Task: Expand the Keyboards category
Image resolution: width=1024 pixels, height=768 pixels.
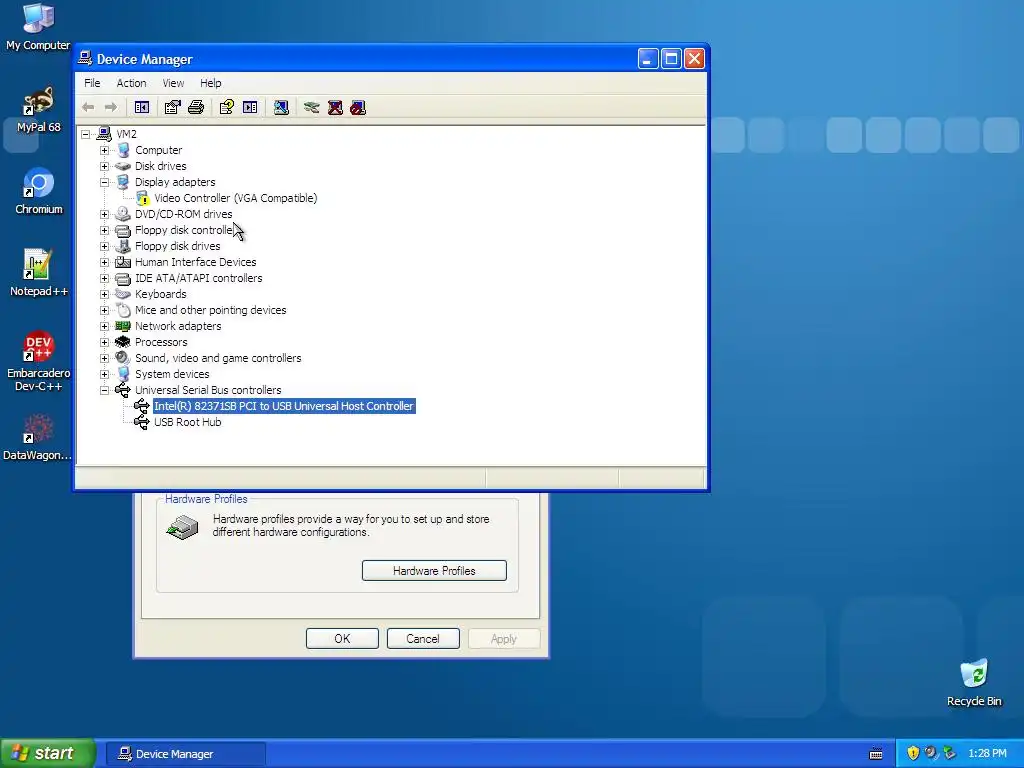Action: tap(104, 295)
